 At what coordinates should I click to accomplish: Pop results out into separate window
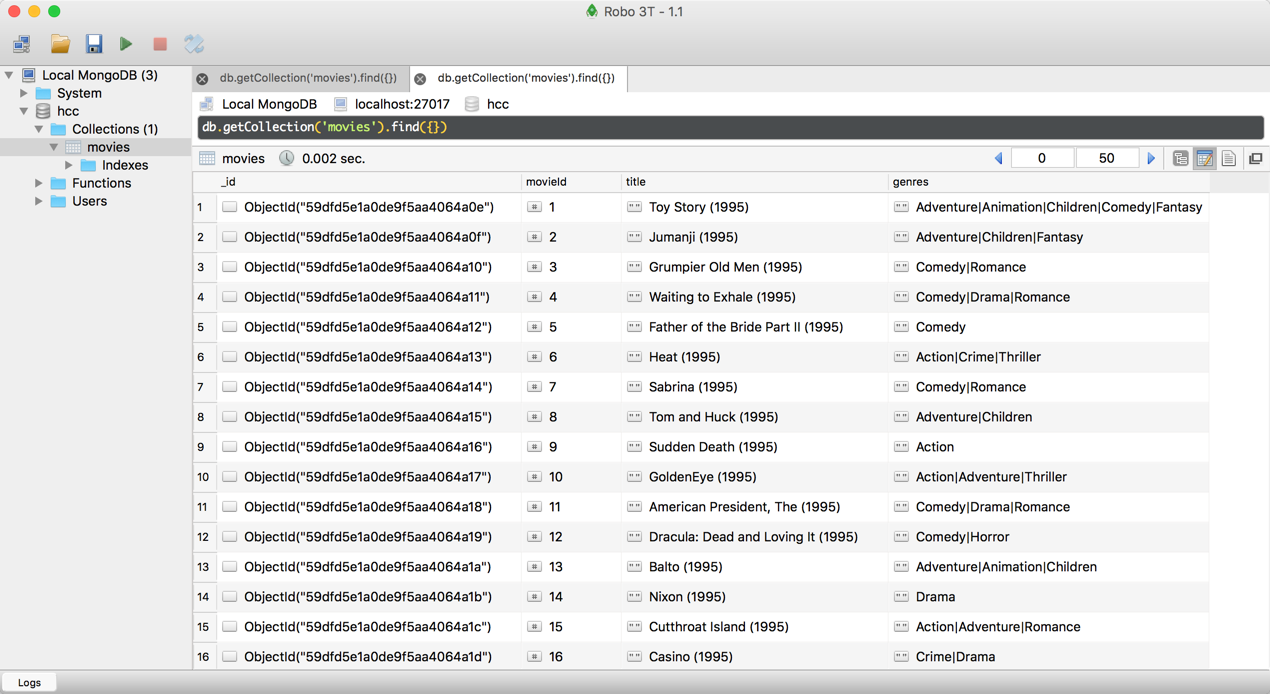point(1256,159)
